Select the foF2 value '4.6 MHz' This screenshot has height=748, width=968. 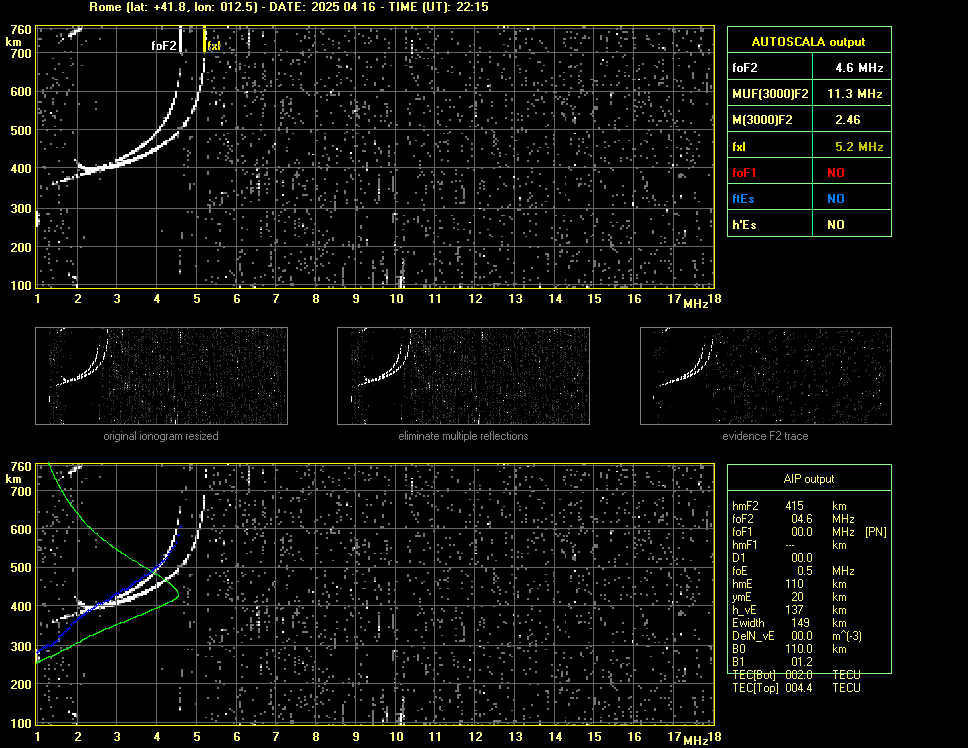pos(859,68)
